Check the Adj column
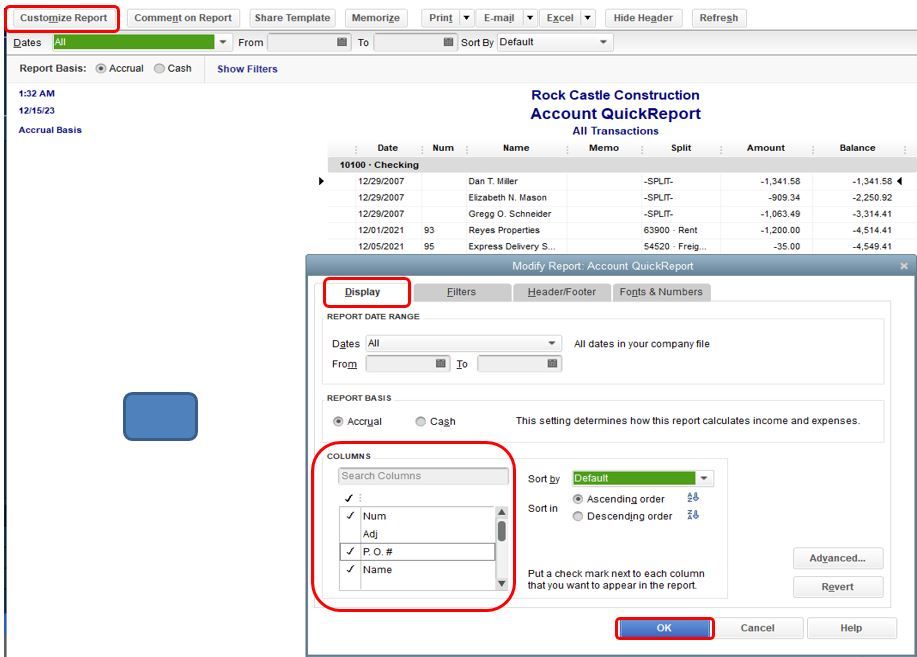 350,534
